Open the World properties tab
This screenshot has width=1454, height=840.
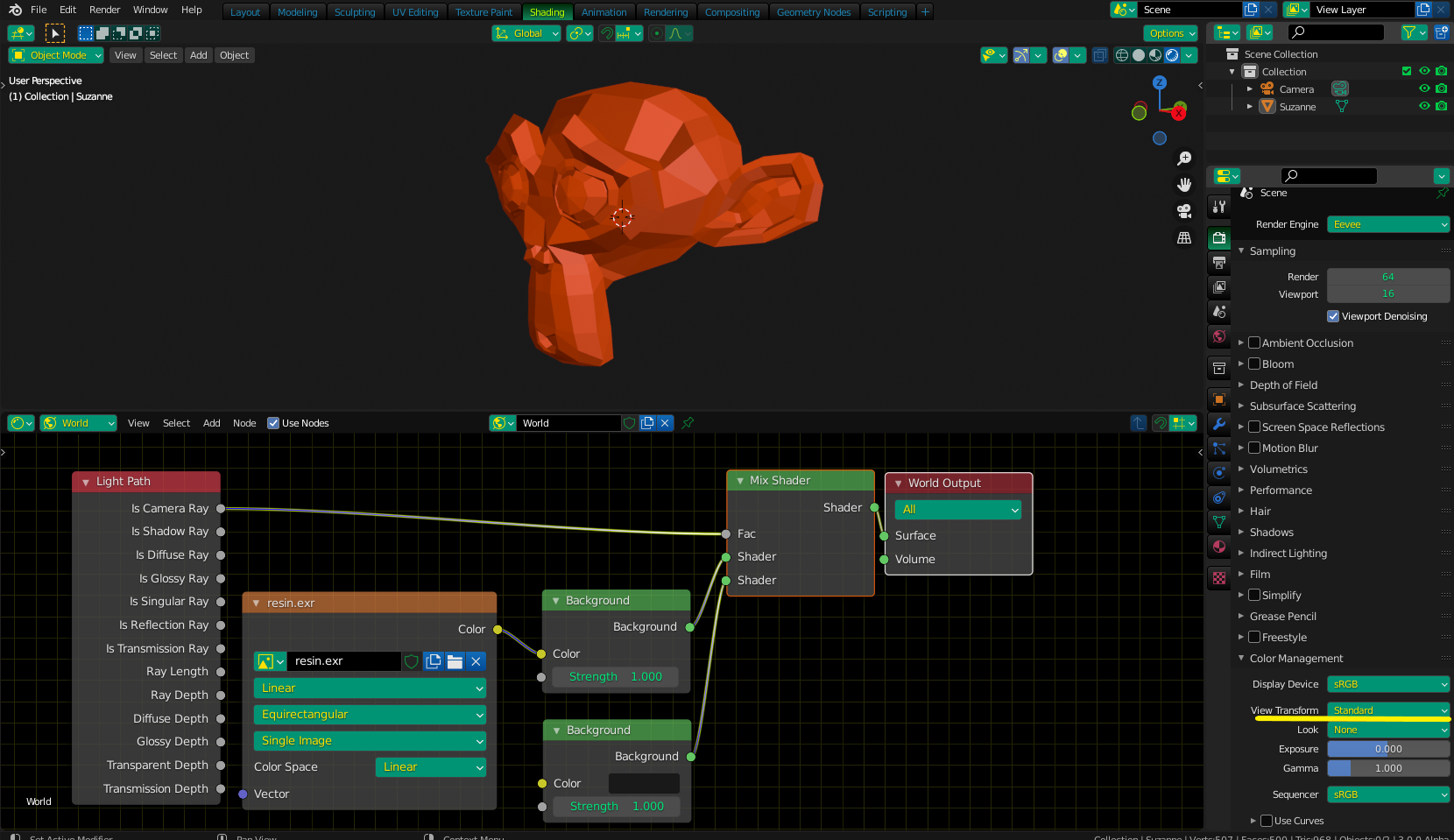click(1219, 336)
